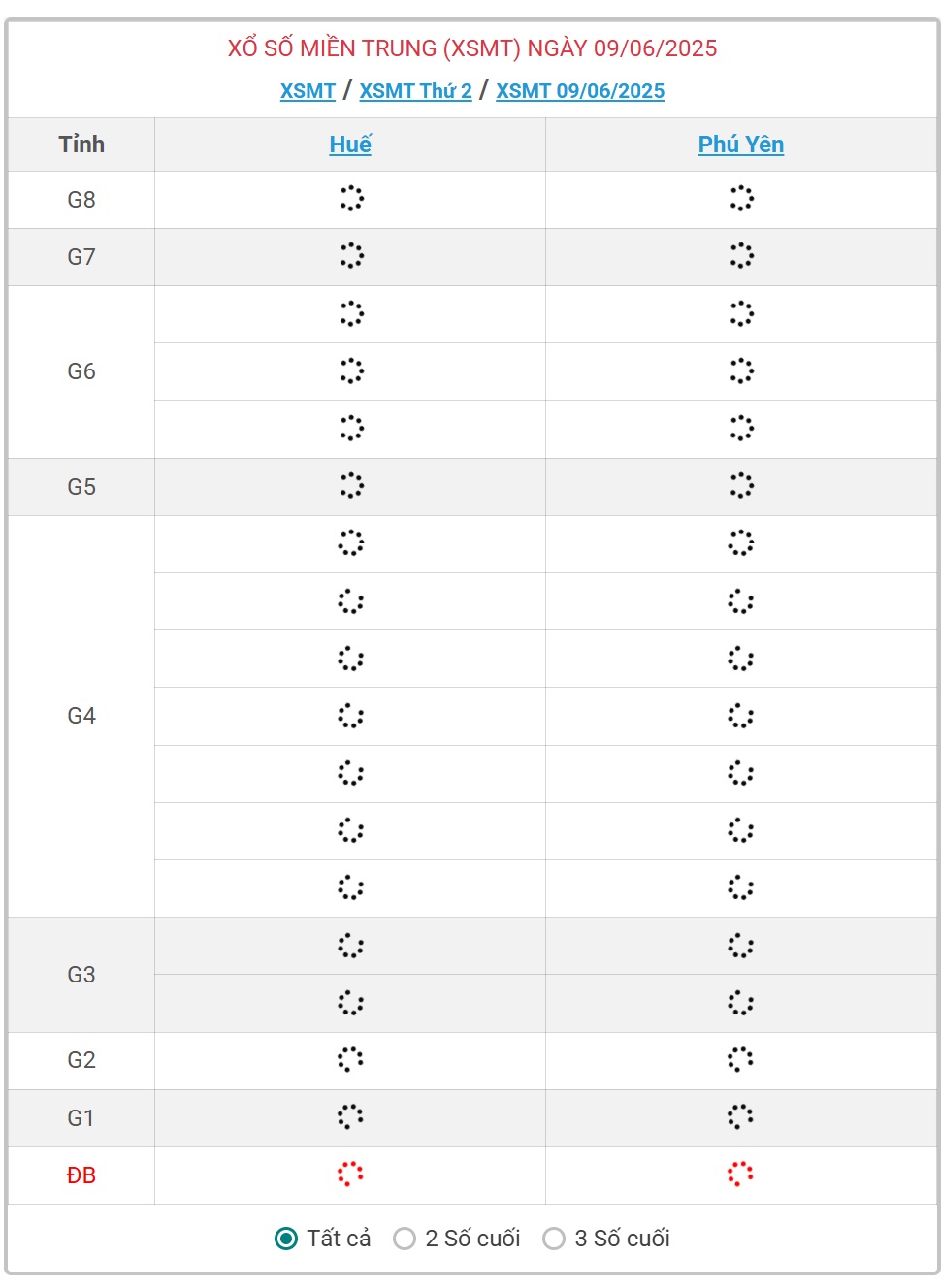
Task: Click the red ĐB spinner under Huế
Action: [350, 1174]
